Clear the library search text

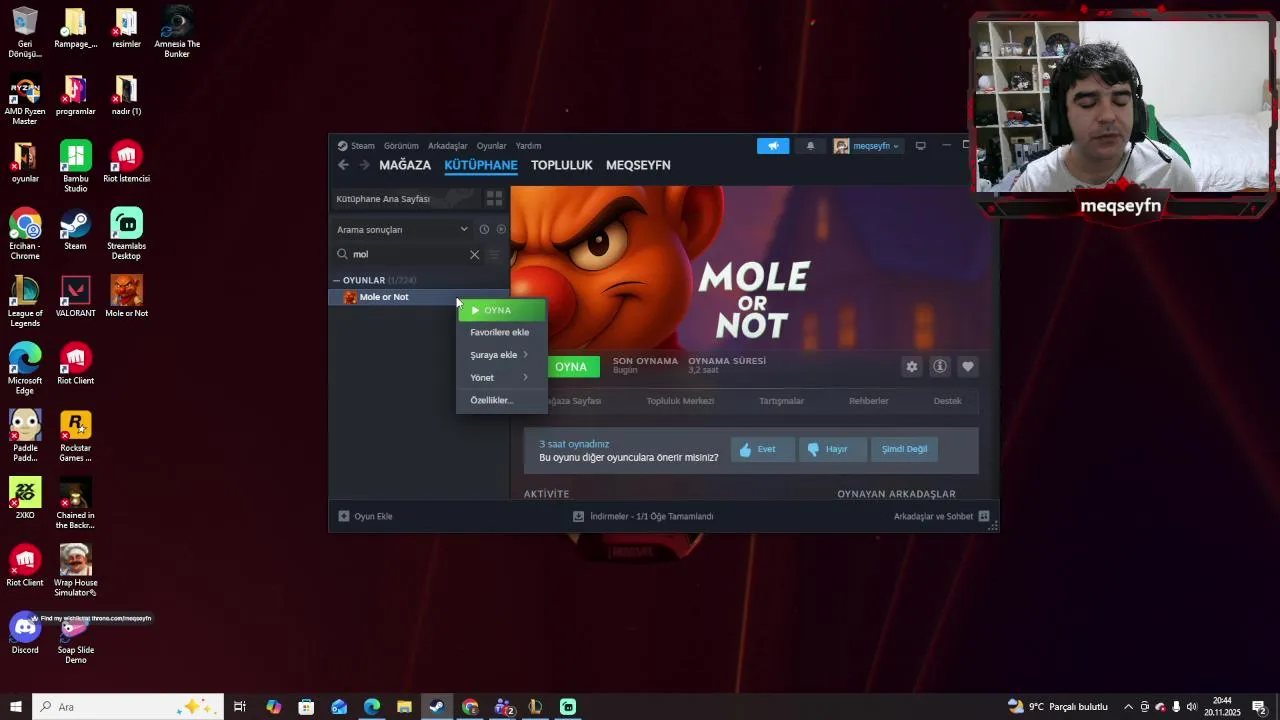click(474, 255)
